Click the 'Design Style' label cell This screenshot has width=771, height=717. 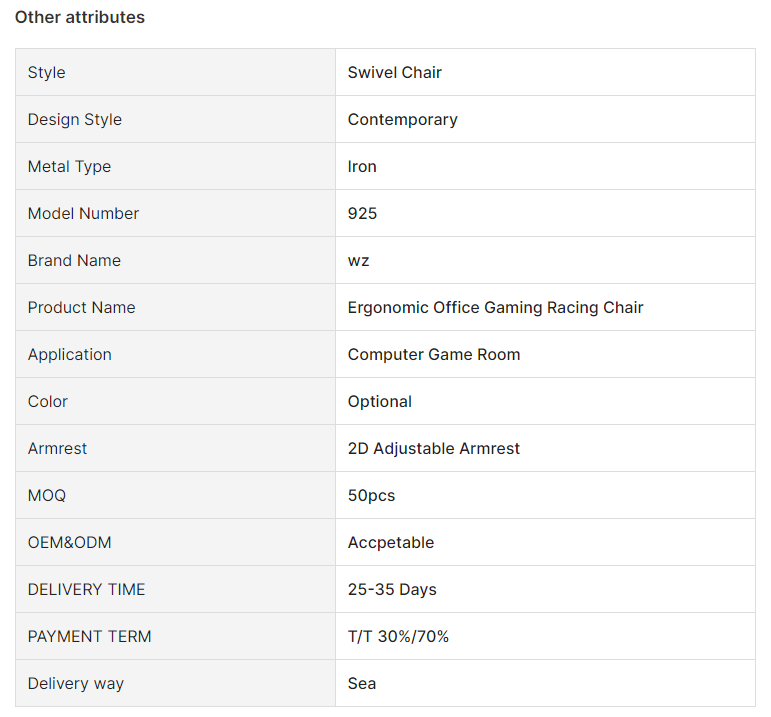[x=75, y=119]
